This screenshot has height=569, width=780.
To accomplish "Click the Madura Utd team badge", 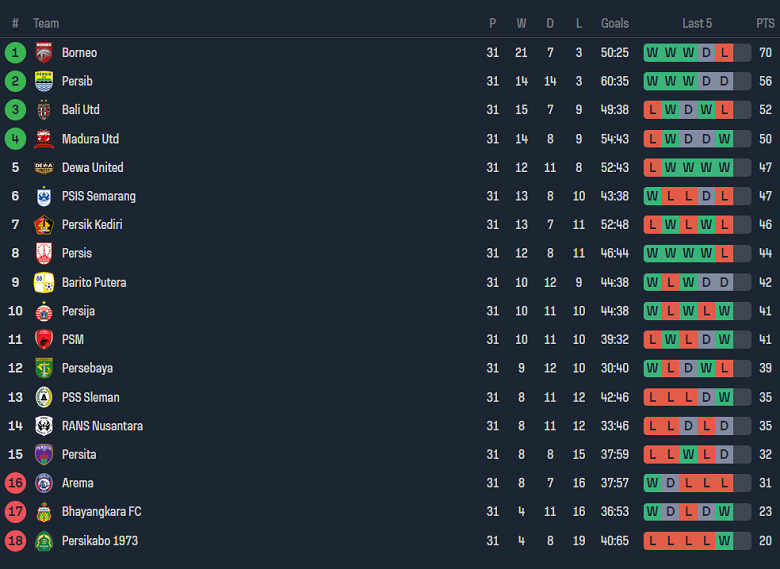I will coord(43,139).
